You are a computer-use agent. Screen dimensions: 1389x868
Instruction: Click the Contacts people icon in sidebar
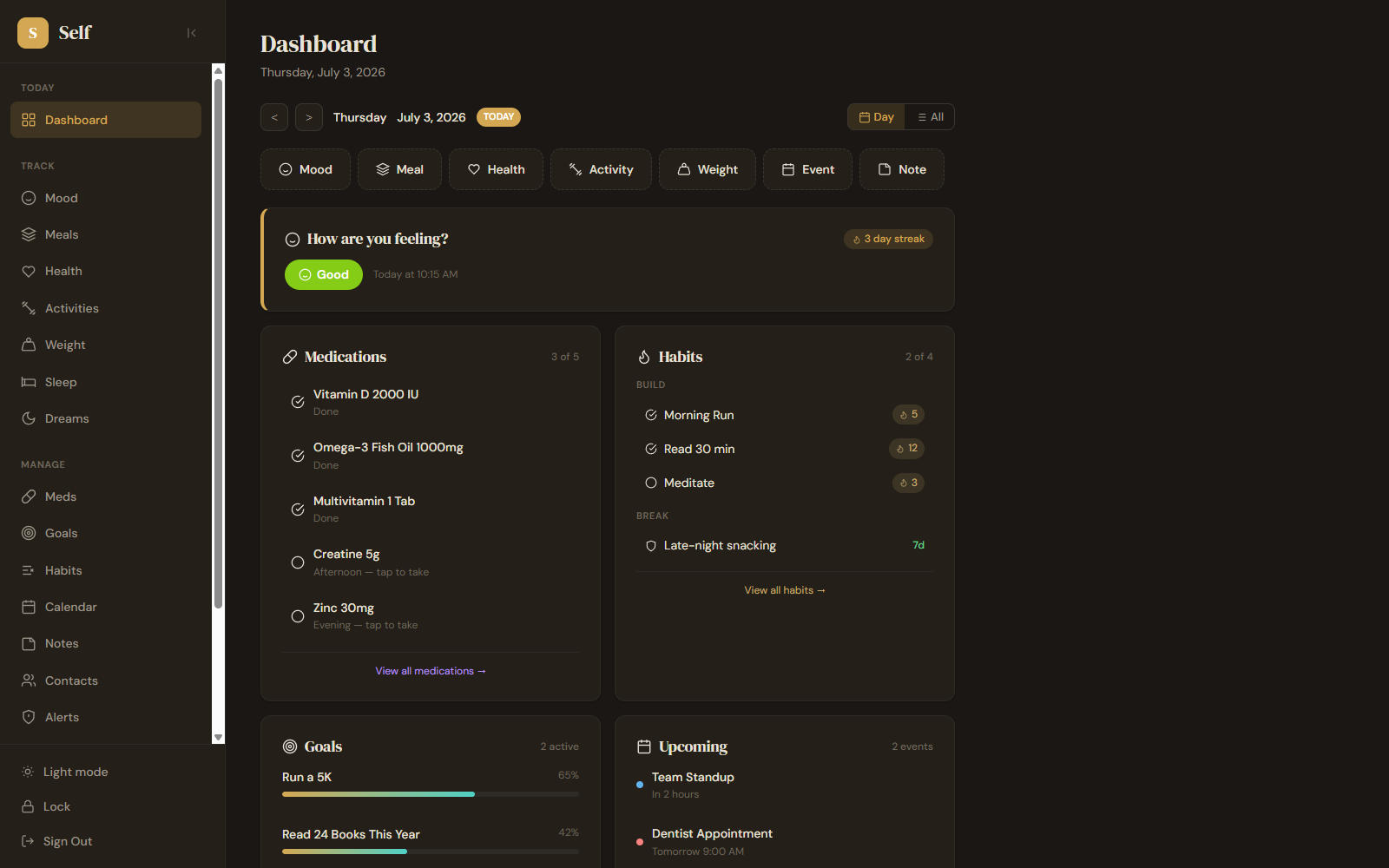click(x=29, y=681)
